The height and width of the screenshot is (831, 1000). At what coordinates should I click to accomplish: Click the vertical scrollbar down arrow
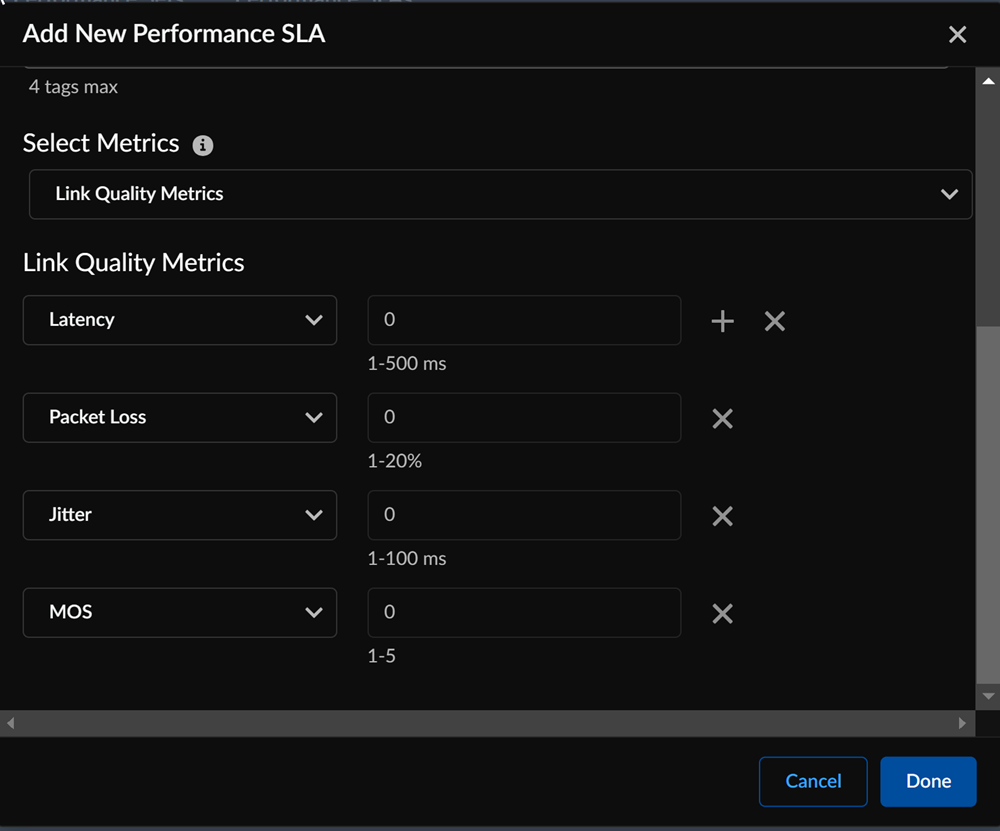[988, 696]
